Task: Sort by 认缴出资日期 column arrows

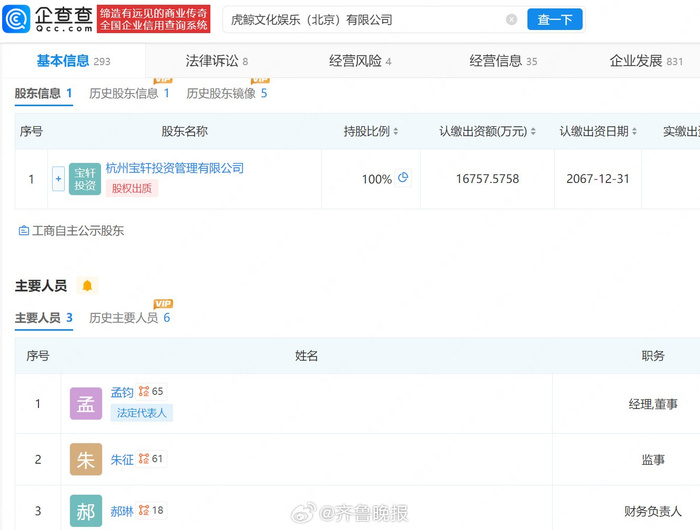Action: tap(634, 131)
